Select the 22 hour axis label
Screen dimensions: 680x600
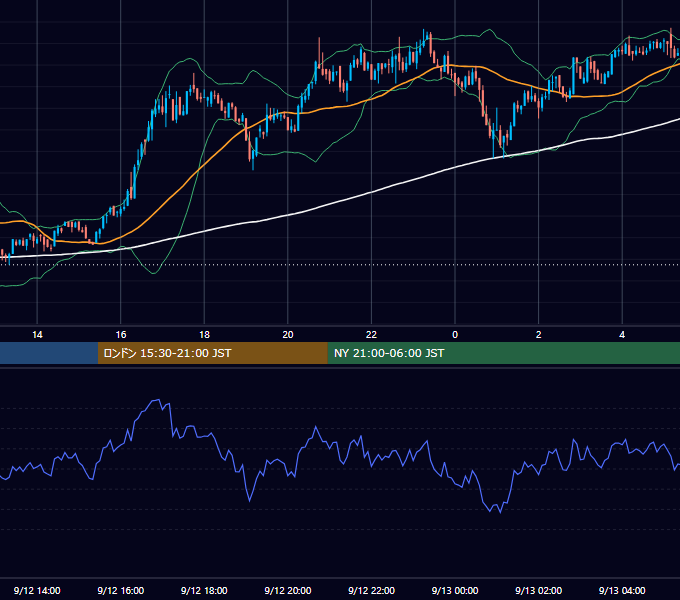371,335
